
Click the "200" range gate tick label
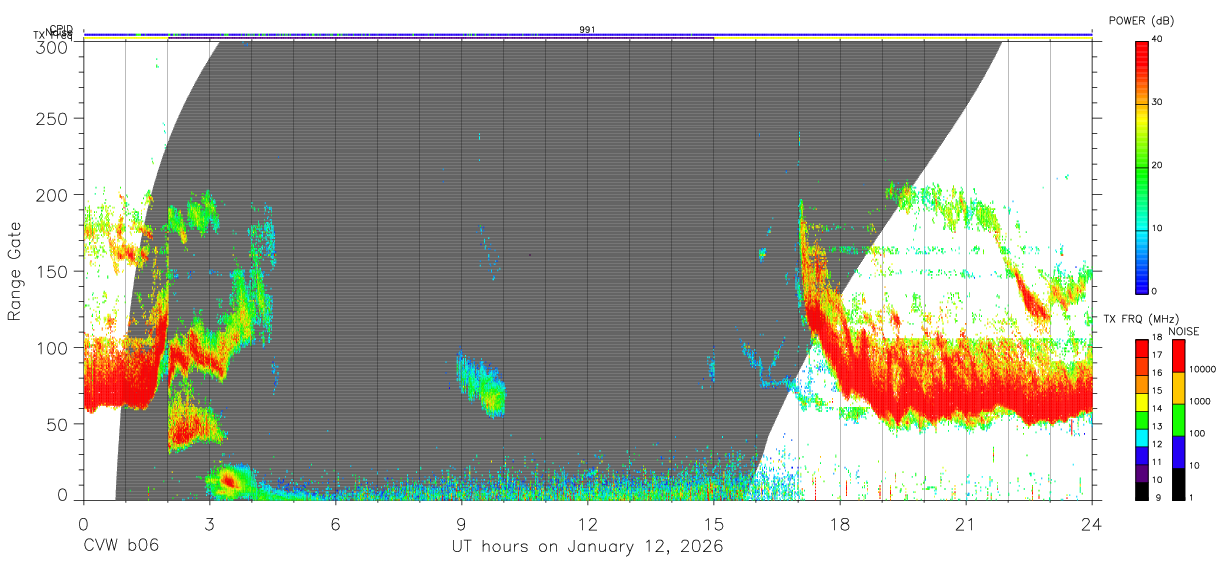(x=51, y=195)
